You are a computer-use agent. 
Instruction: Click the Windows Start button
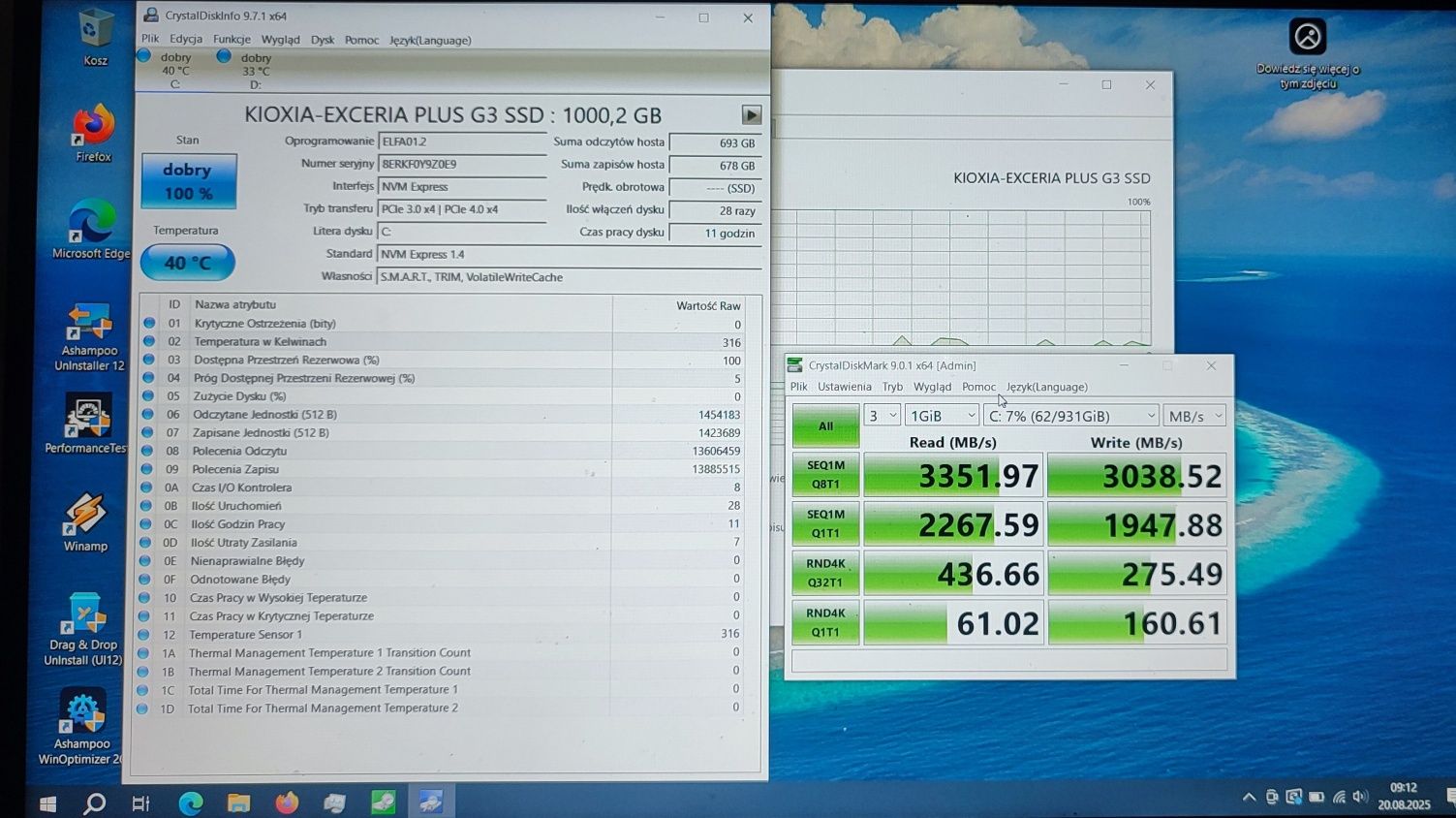coord(46,803)
